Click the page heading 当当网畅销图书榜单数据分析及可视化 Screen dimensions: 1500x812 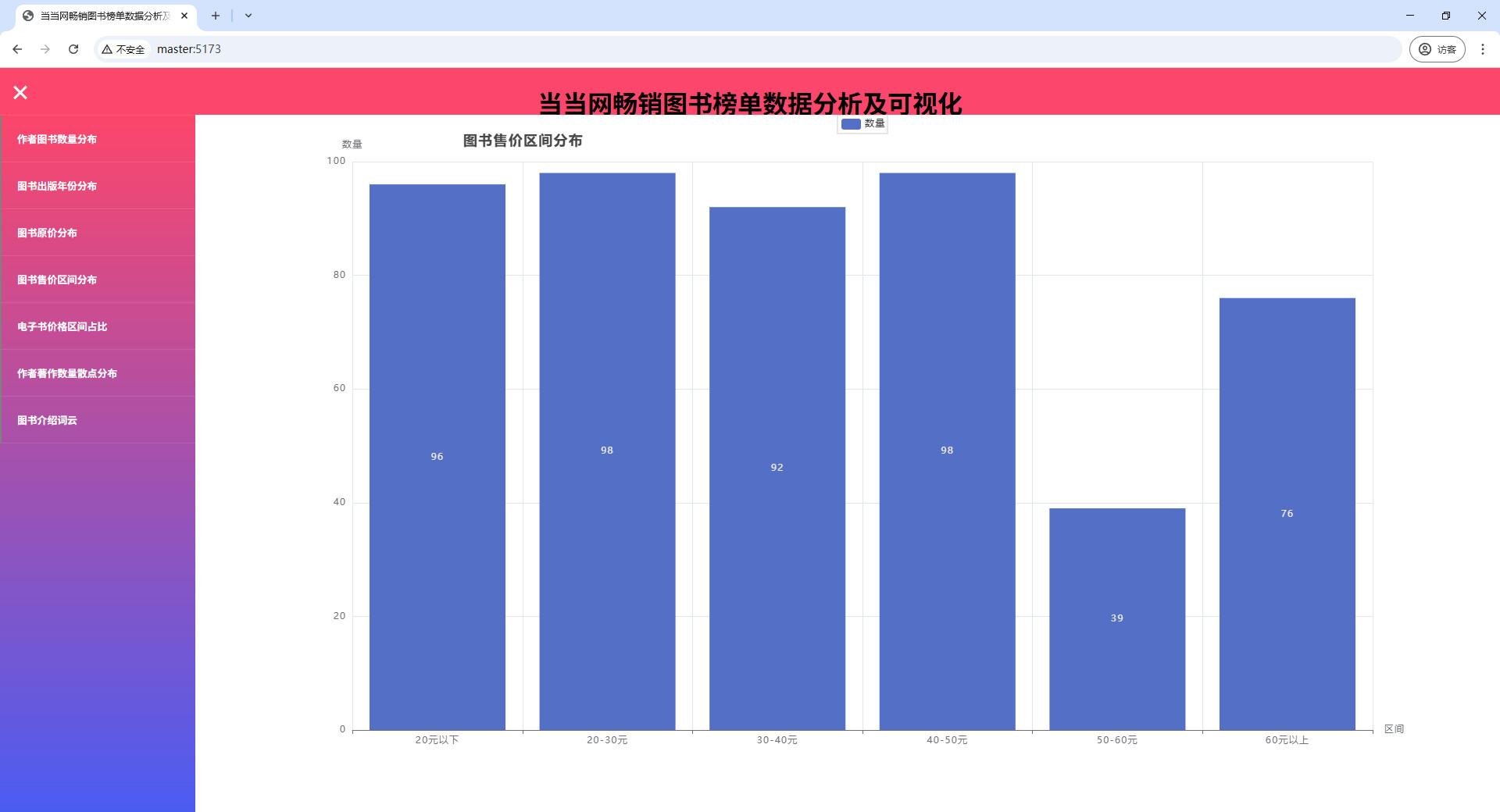pos(750,103)
